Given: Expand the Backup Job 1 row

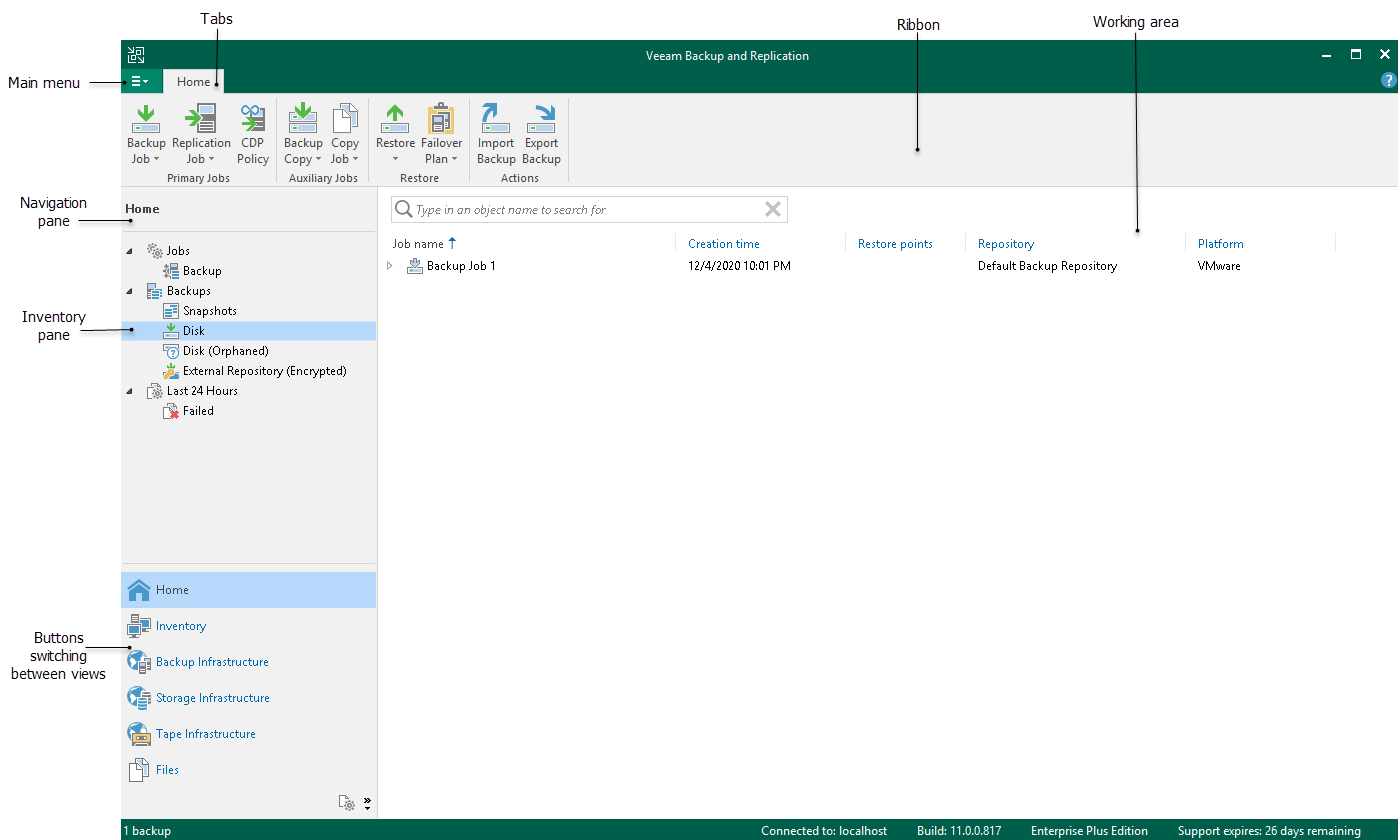Looking at the screenshot, I should coord(390,265).
